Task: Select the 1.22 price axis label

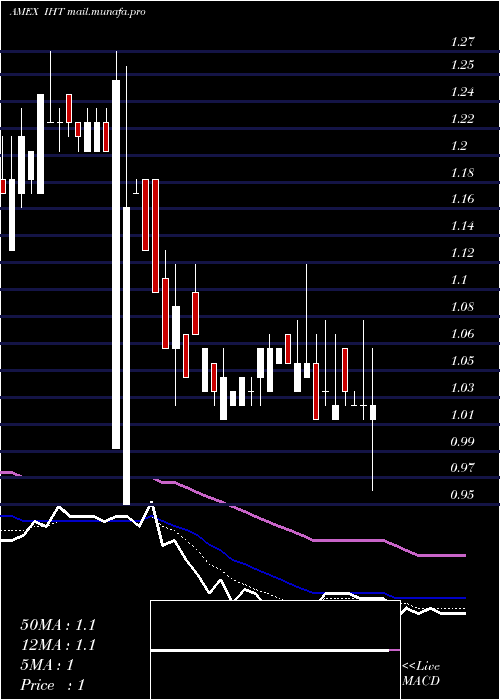Action: pos(462,119)
